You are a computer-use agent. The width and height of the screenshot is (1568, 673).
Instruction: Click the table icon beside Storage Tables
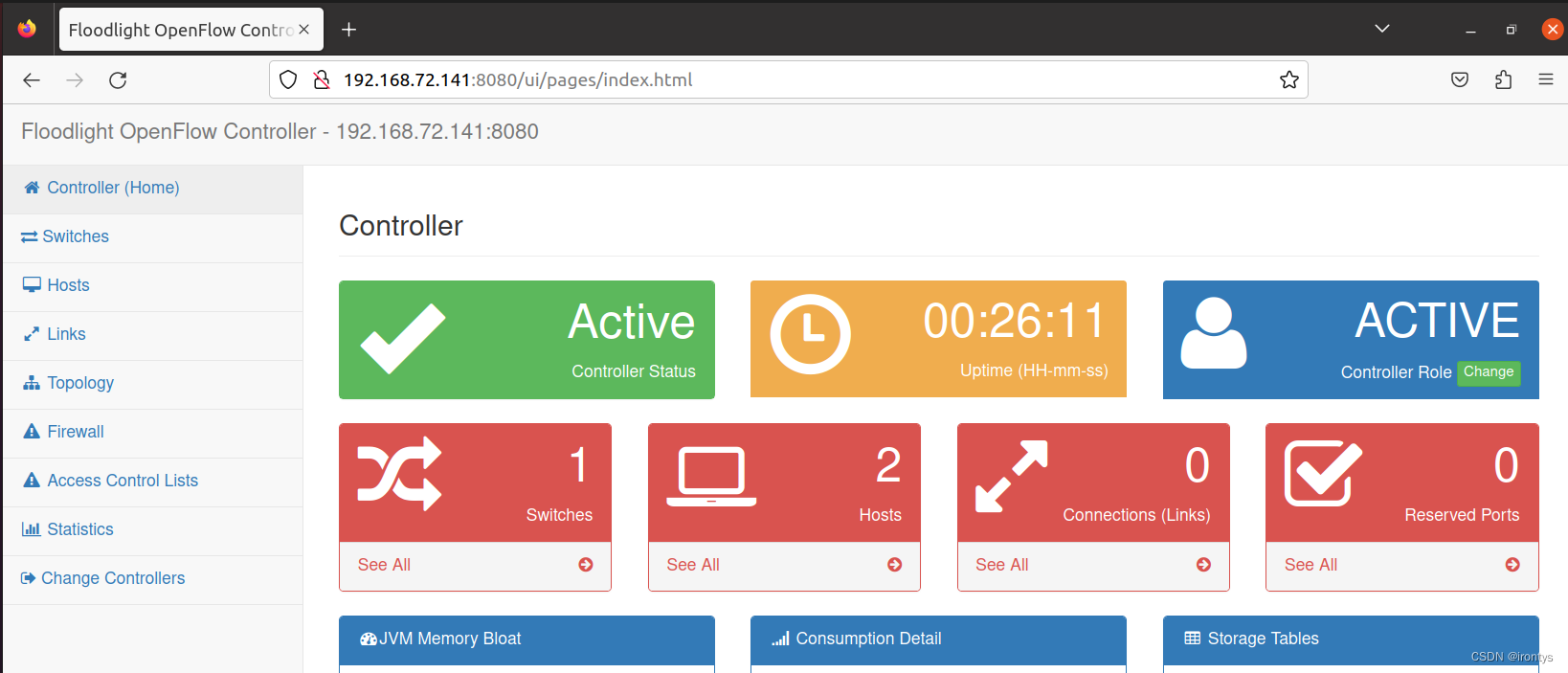1193,639
